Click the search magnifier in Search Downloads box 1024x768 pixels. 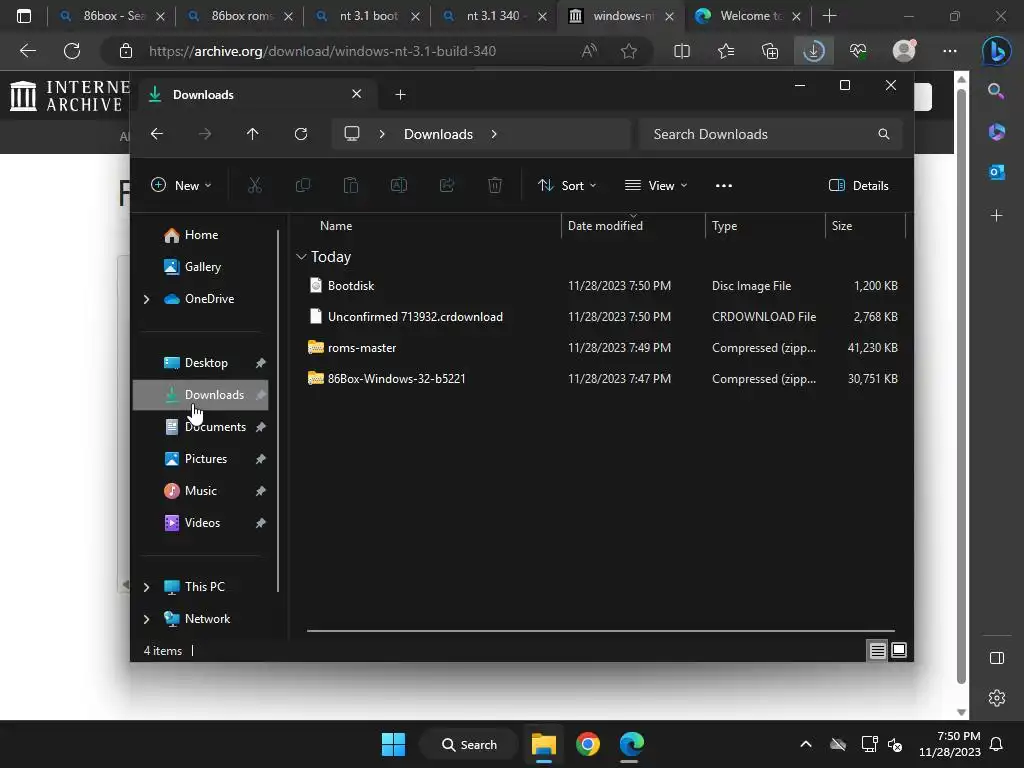tap(884, 134)
